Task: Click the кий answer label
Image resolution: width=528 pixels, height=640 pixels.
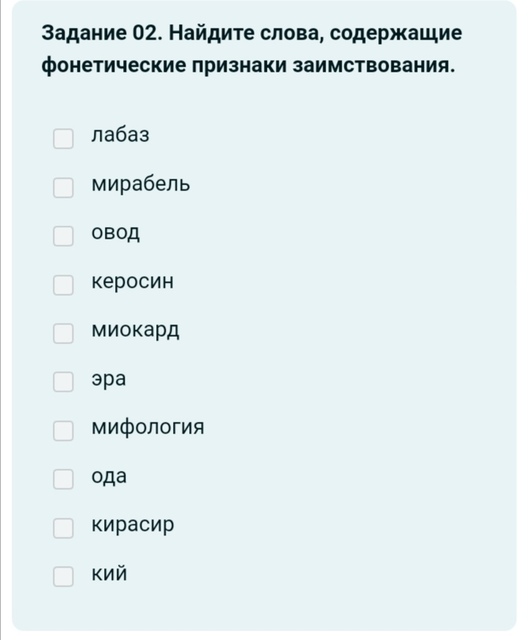Action: 109,573
